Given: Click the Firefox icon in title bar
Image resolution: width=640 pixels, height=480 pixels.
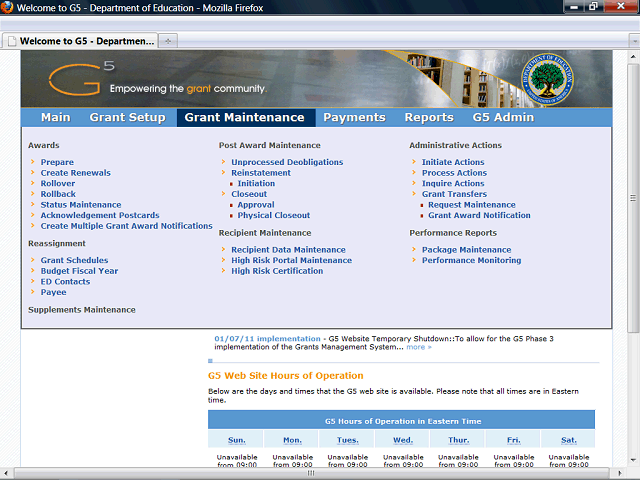Looking at the screenshot, I should [x=8, y=7].
